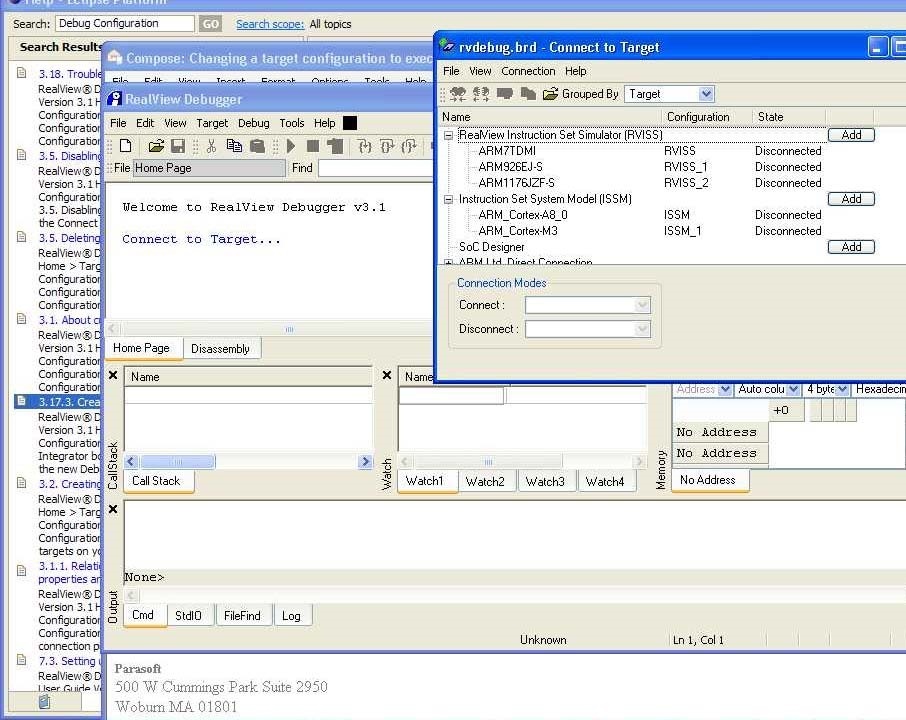This screenshot has height=720, width=906.
Task: Open the Connect mode dropdown
Action: tap(642, 305)
